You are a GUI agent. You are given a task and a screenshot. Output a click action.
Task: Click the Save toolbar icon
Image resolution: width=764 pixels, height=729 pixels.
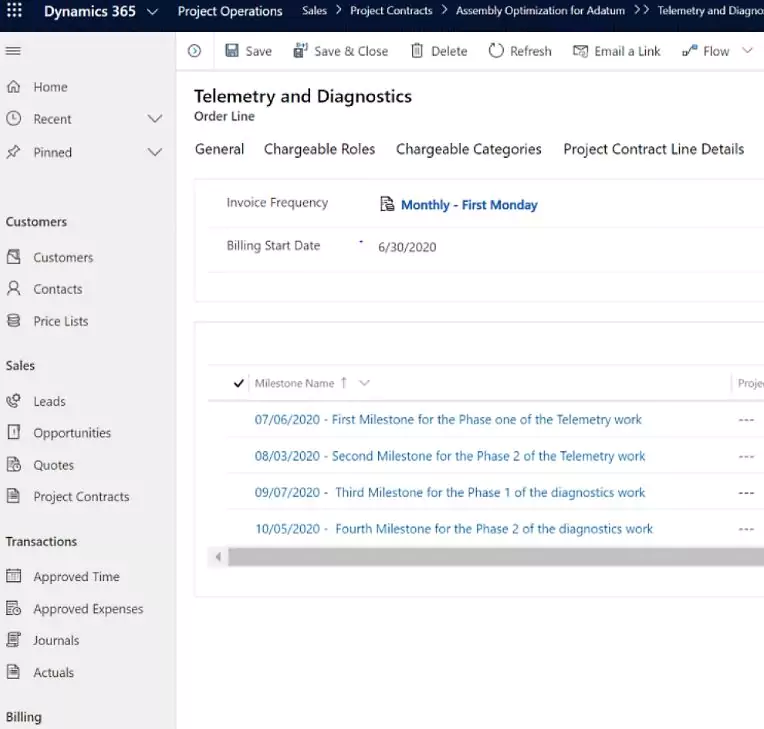(232, 51)
